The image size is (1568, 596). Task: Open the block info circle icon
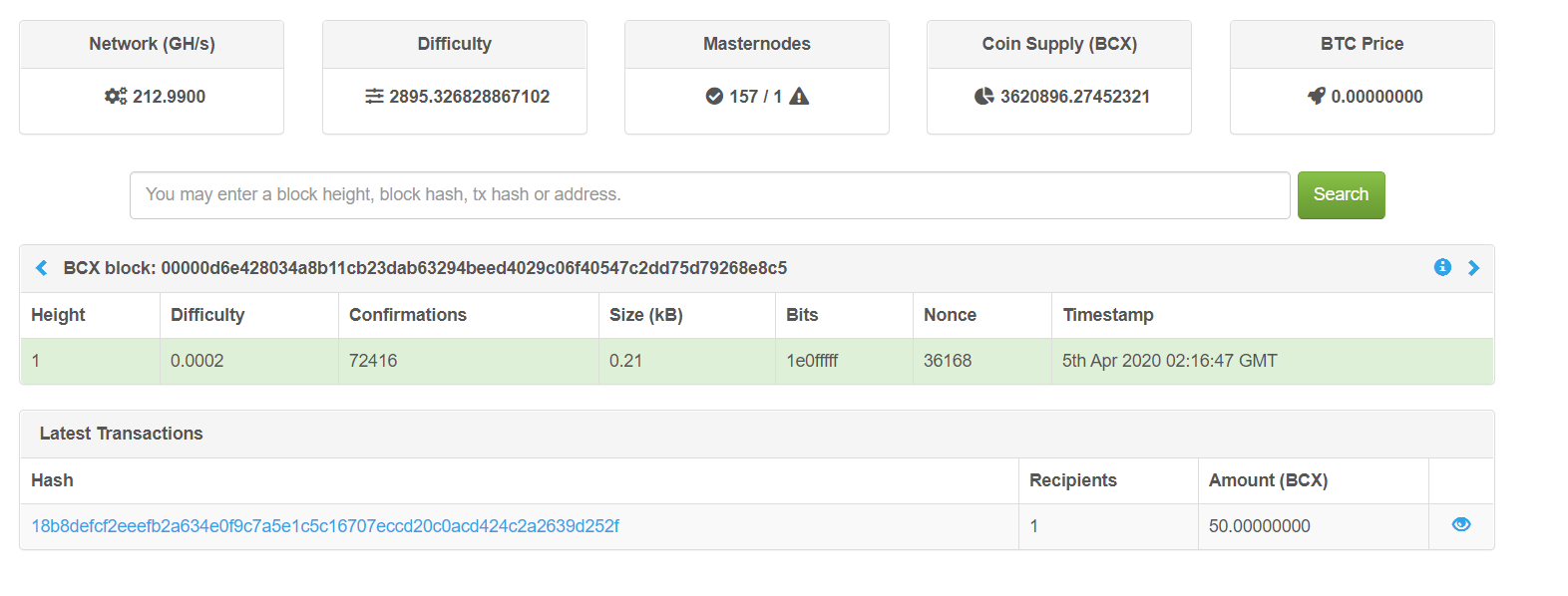coord(1442,267)
